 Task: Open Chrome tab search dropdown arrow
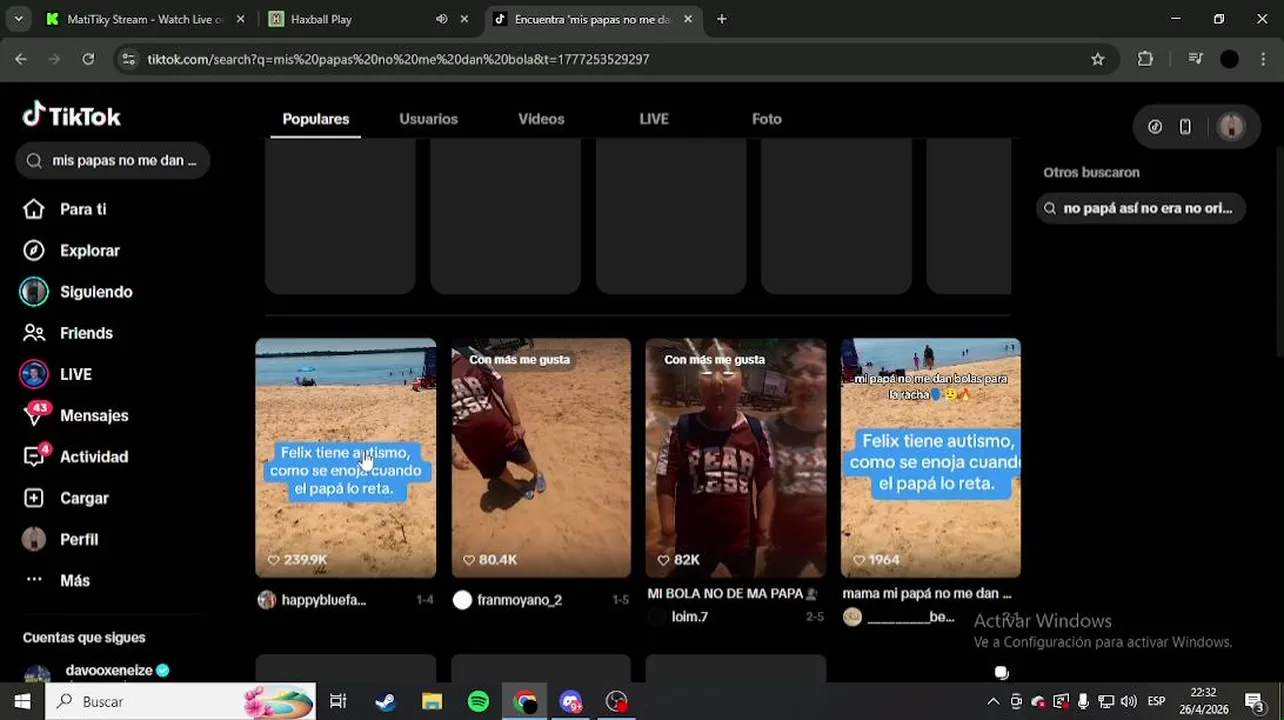(18, 19)
